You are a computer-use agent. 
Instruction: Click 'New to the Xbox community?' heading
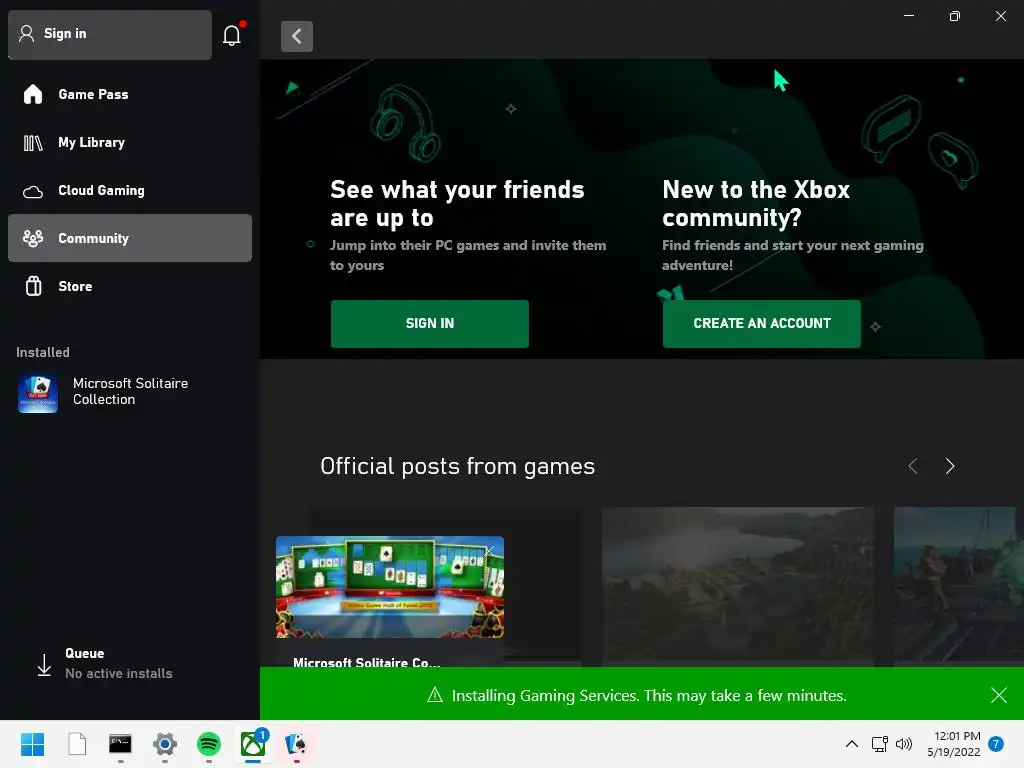pyautogui.click(x=756, y=204)
